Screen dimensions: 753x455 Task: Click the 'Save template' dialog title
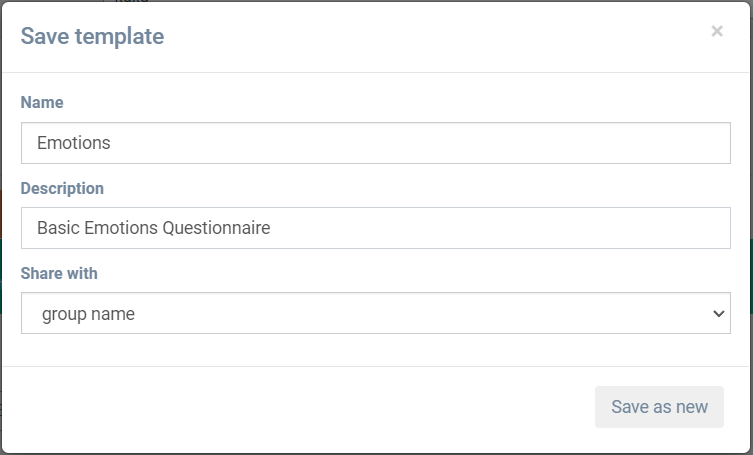pyautogui.click(x=92, y=37)
